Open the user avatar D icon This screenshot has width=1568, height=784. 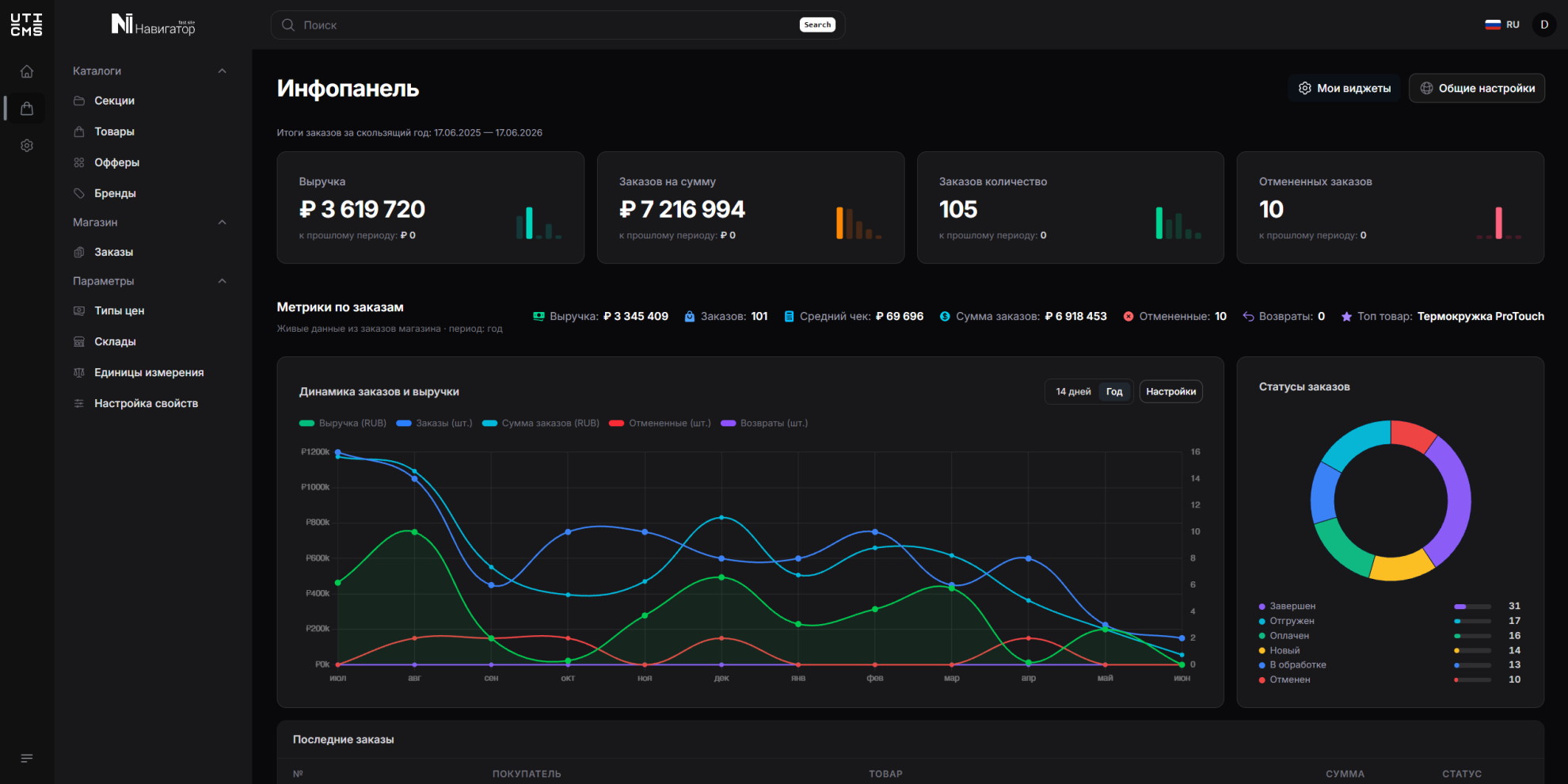click(1544, 25)
